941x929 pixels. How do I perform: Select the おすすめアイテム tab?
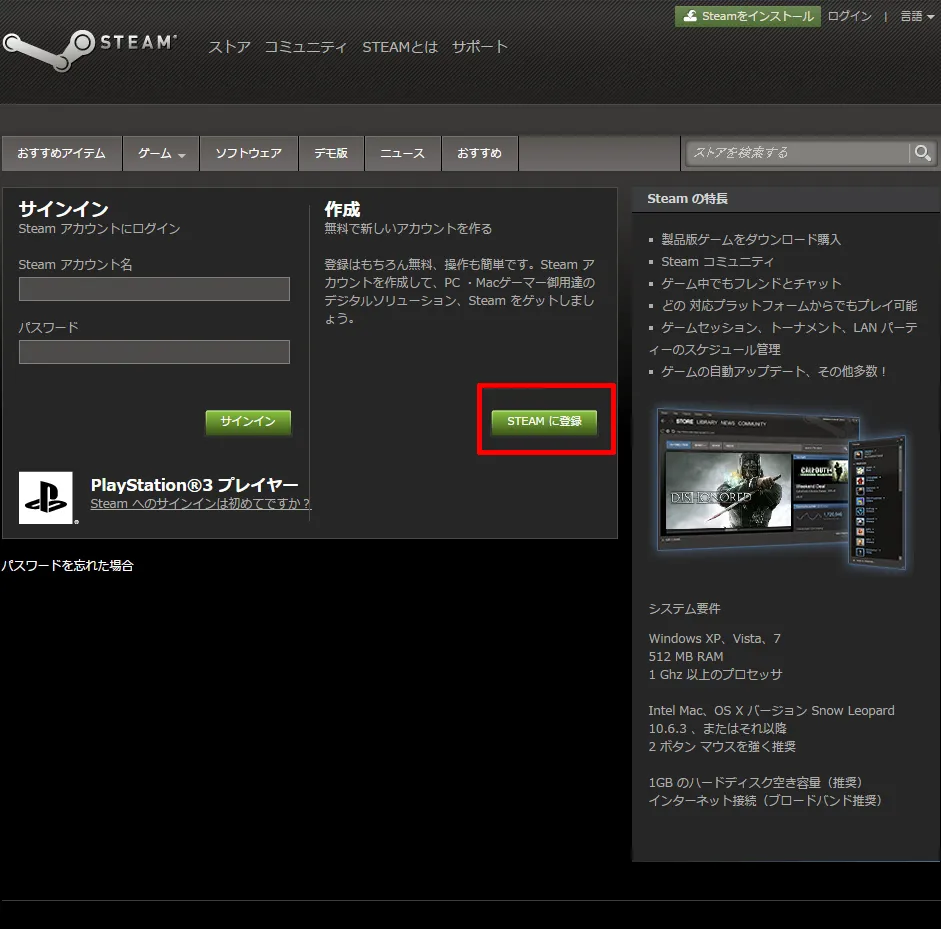pos(61,154)
